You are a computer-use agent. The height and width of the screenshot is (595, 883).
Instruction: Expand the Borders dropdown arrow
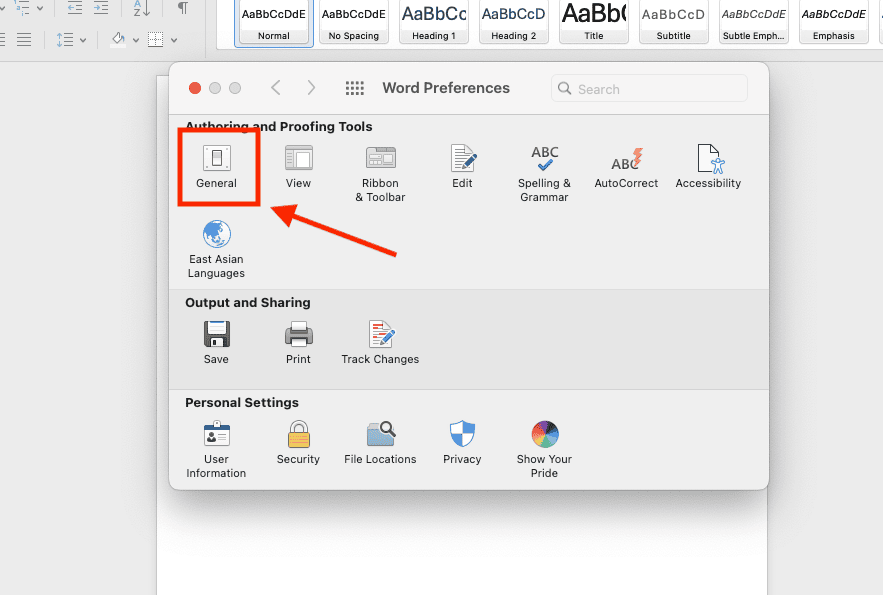tap(174, 41)
